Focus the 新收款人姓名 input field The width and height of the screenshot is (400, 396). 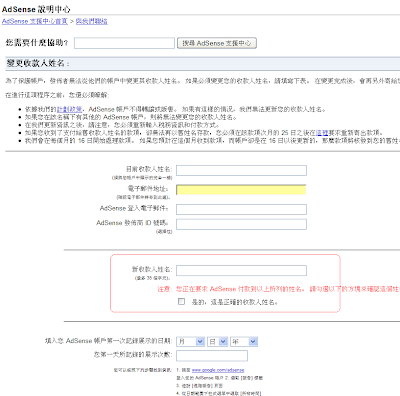tap(241, 270)
